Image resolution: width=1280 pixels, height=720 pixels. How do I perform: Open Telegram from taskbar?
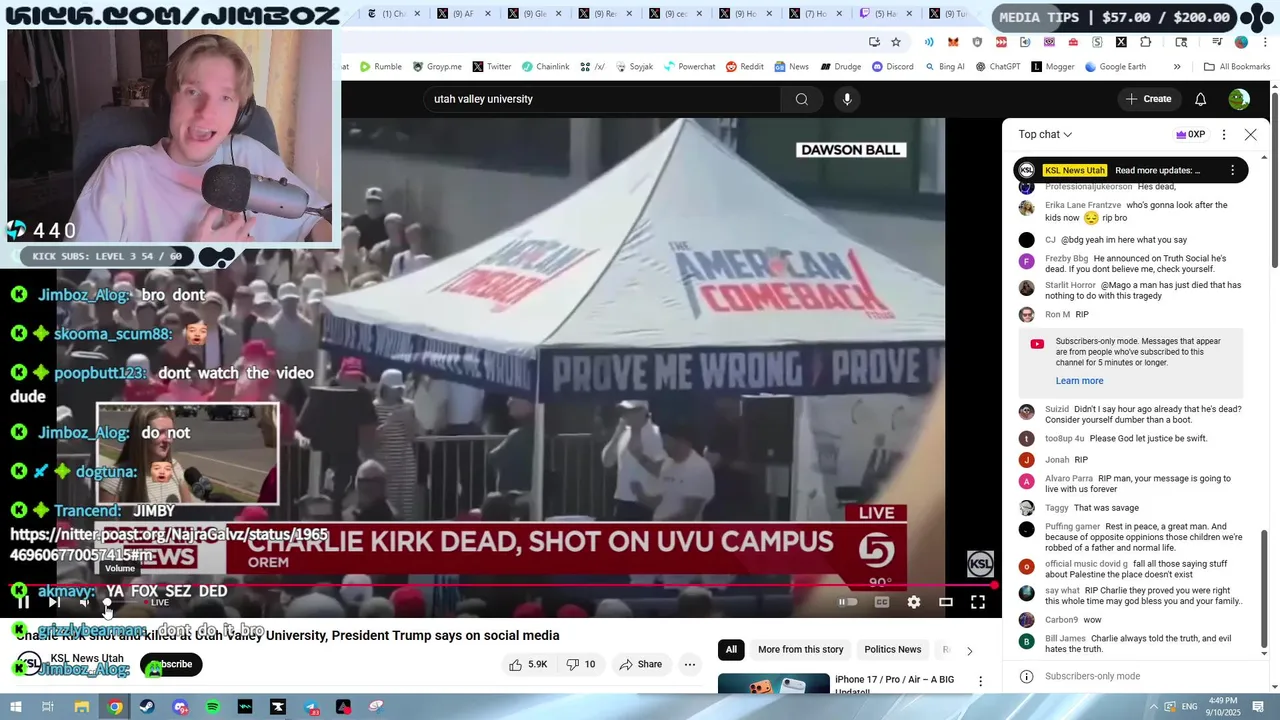click(x=311, y=707)
